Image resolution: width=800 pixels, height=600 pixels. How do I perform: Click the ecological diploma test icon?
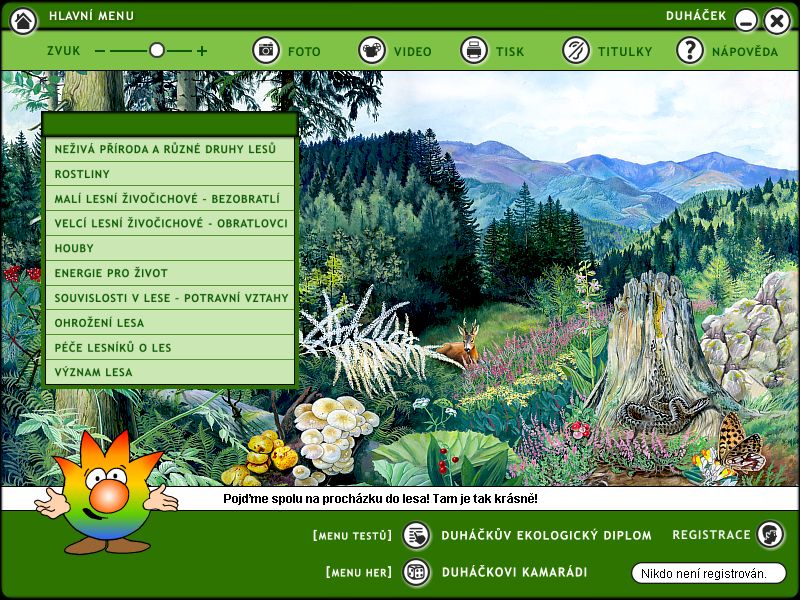point(416,535)
